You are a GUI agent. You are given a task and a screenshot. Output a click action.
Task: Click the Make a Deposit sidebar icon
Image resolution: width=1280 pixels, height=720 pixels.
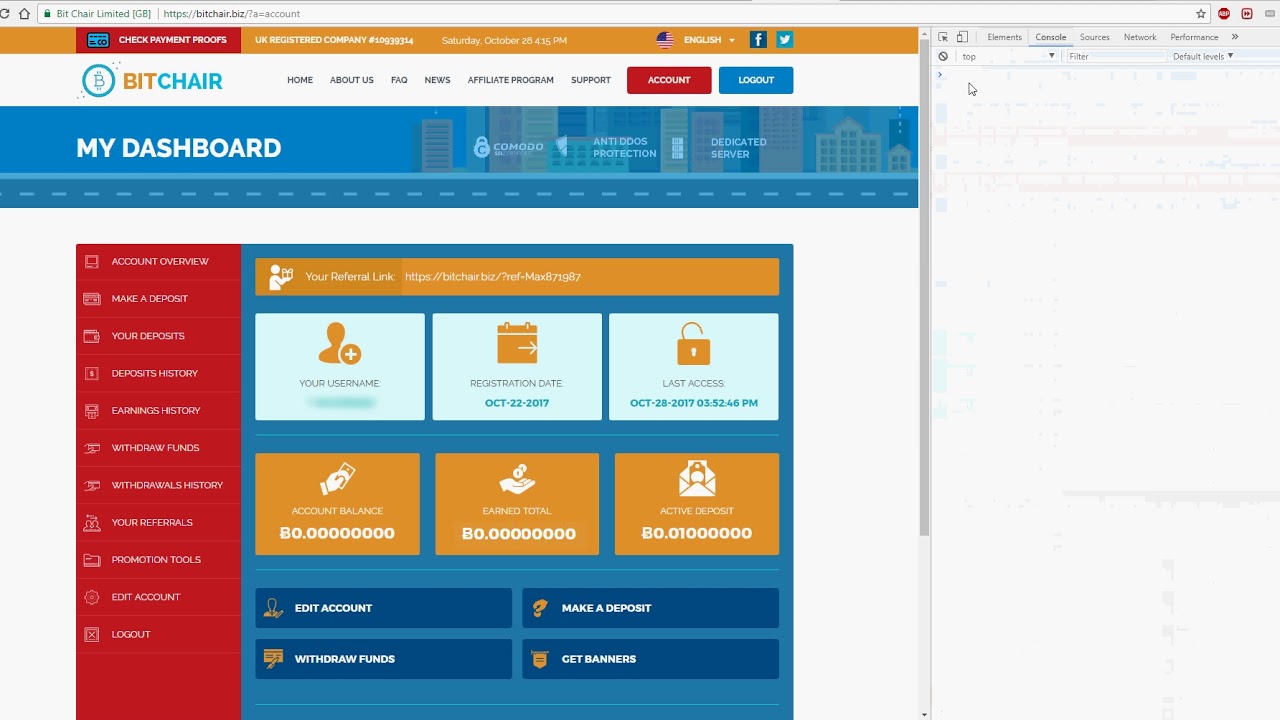pyautogui.click(x=92, y=299)
